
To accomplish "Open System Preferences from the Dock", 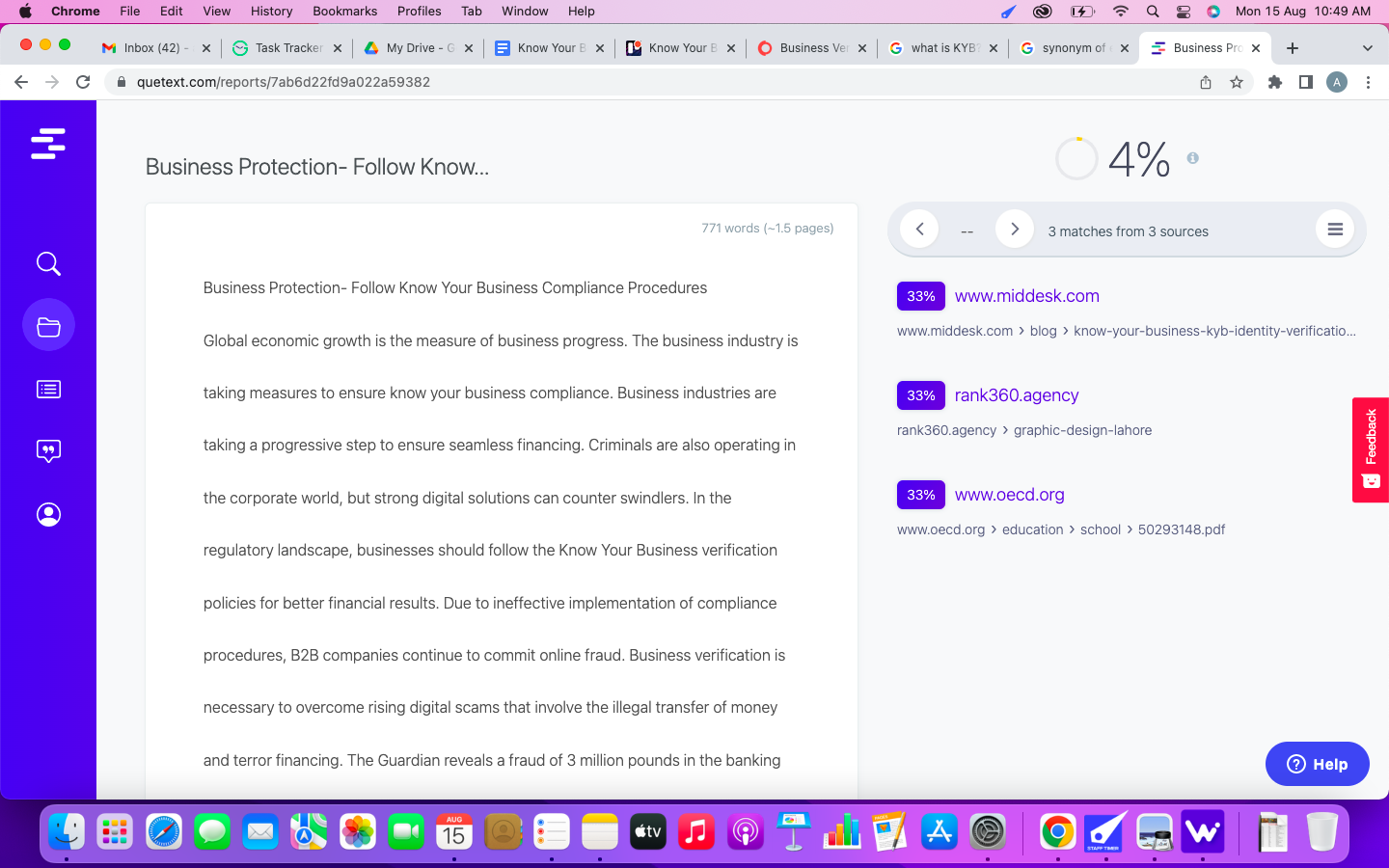I will 988,831.
